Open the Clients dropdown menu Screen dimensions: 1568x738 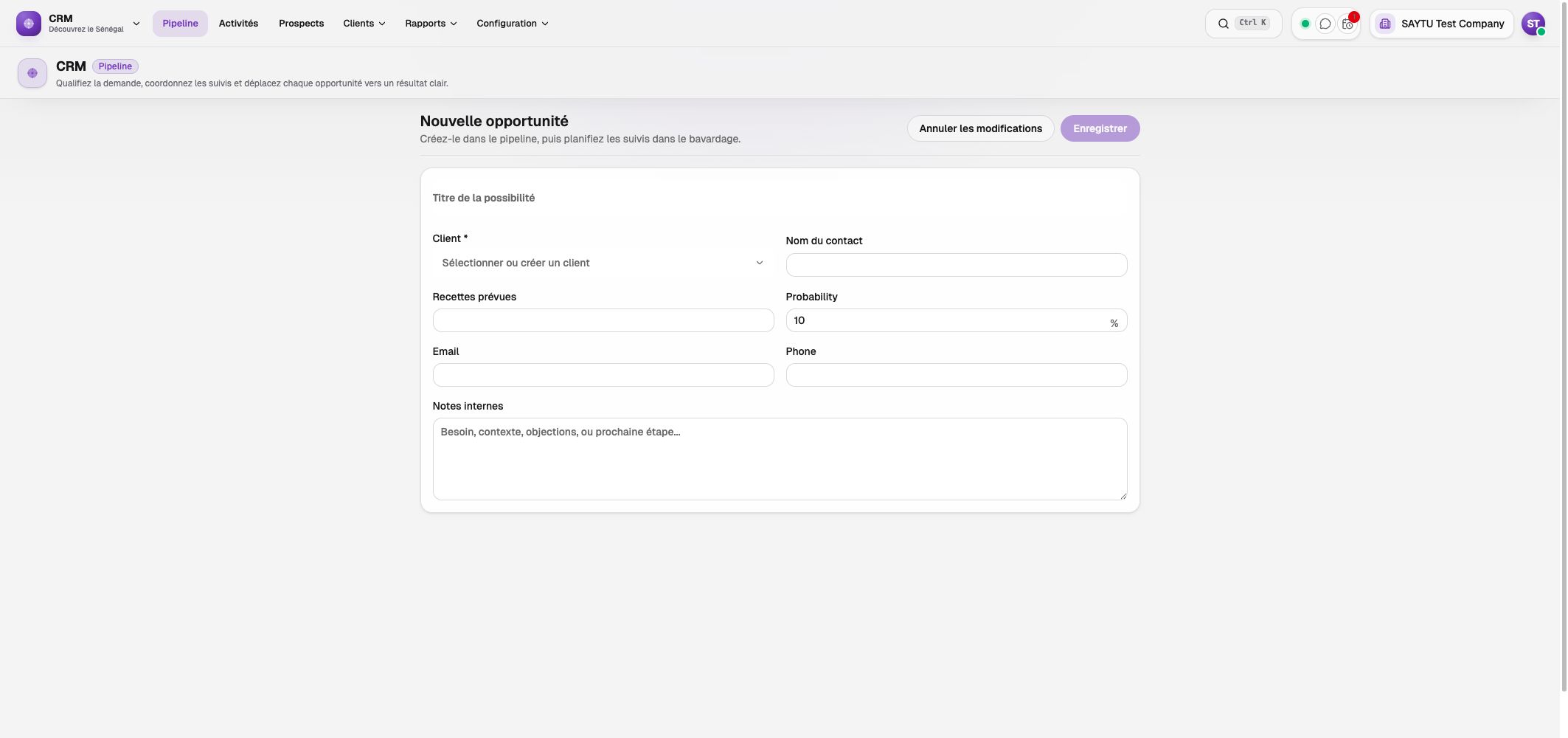(x=364, y=24)
